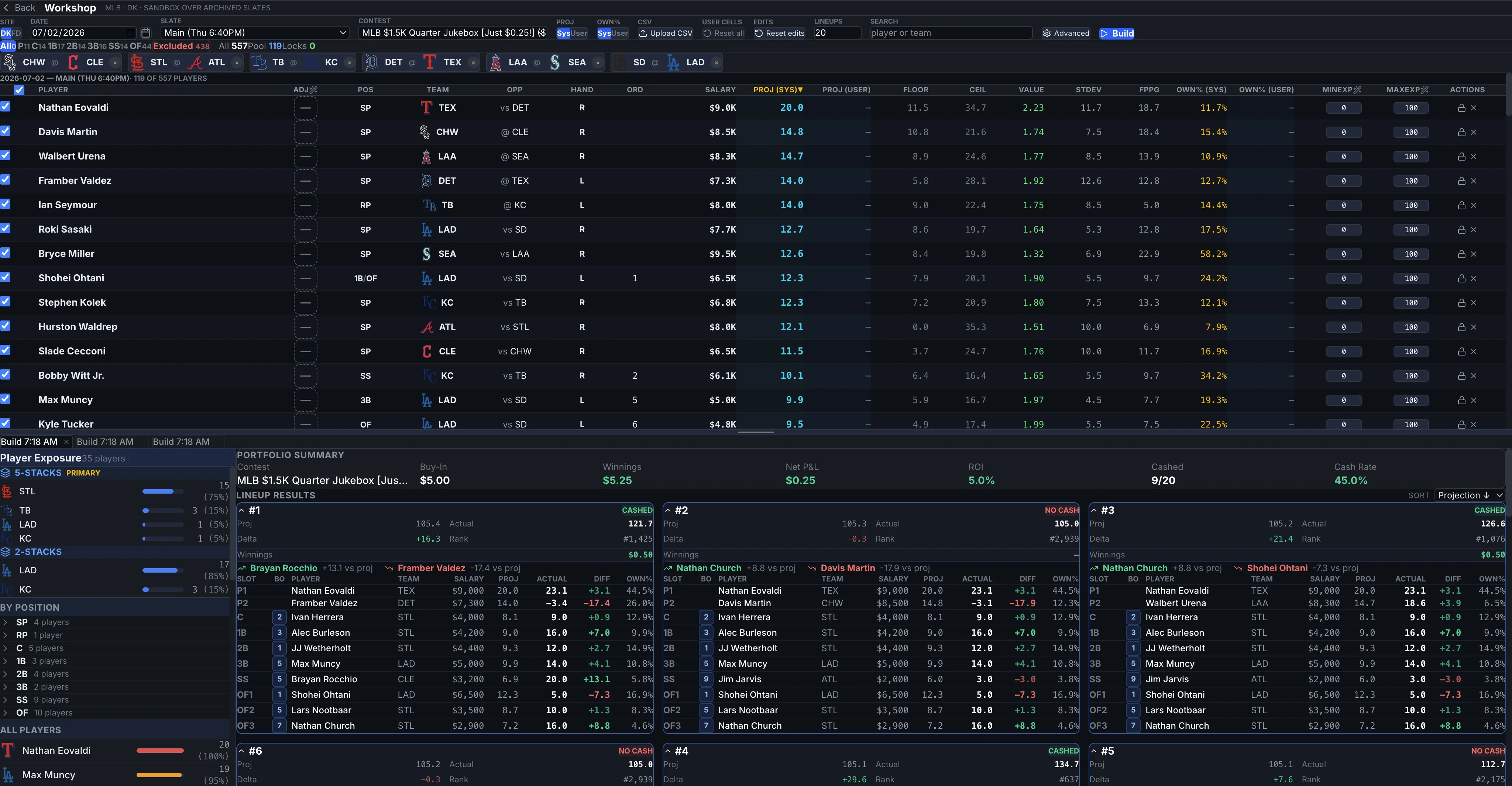Collapse lineup #1 card chevron
The width and height of the screenshot is (1512, 786).
tap(241, 511)
